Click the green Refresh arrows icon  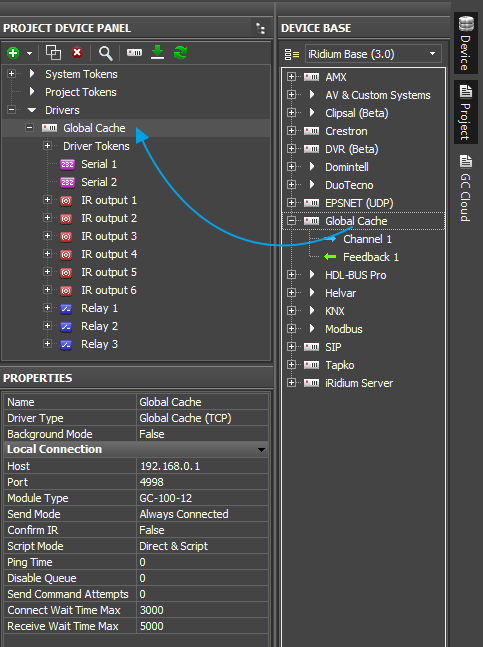(180, 53)
